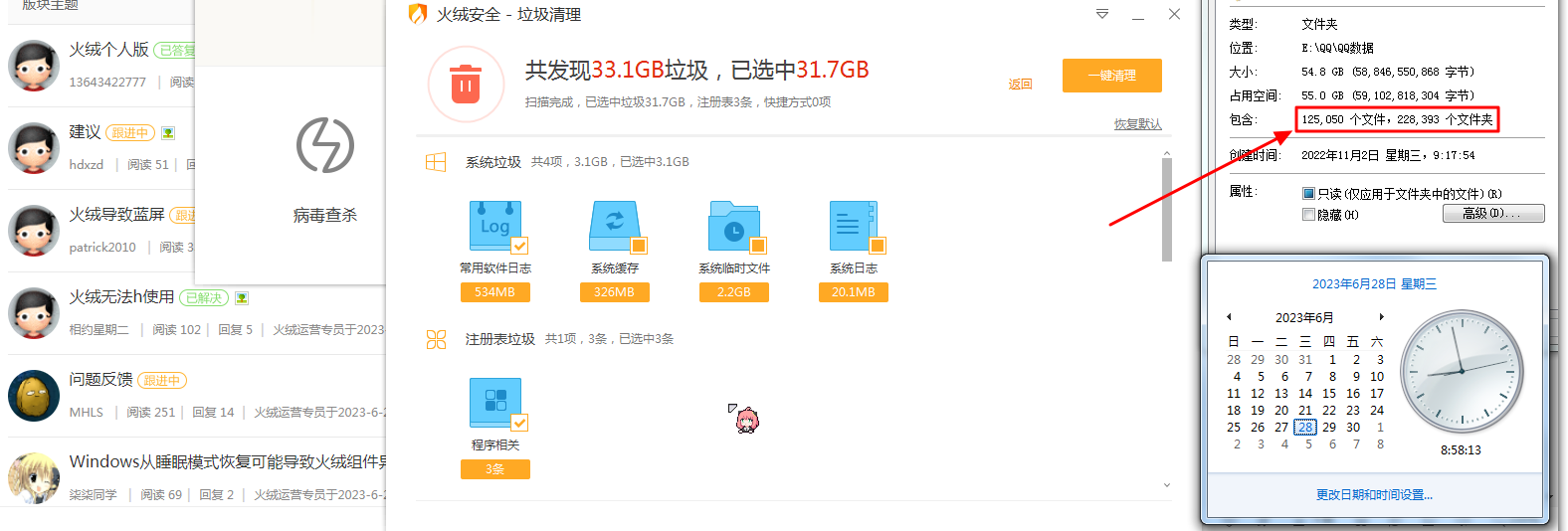Enable the 隐藏 hidden attribute checkbox
Screen dimensions: 1568x531
tap(1308, 215)
